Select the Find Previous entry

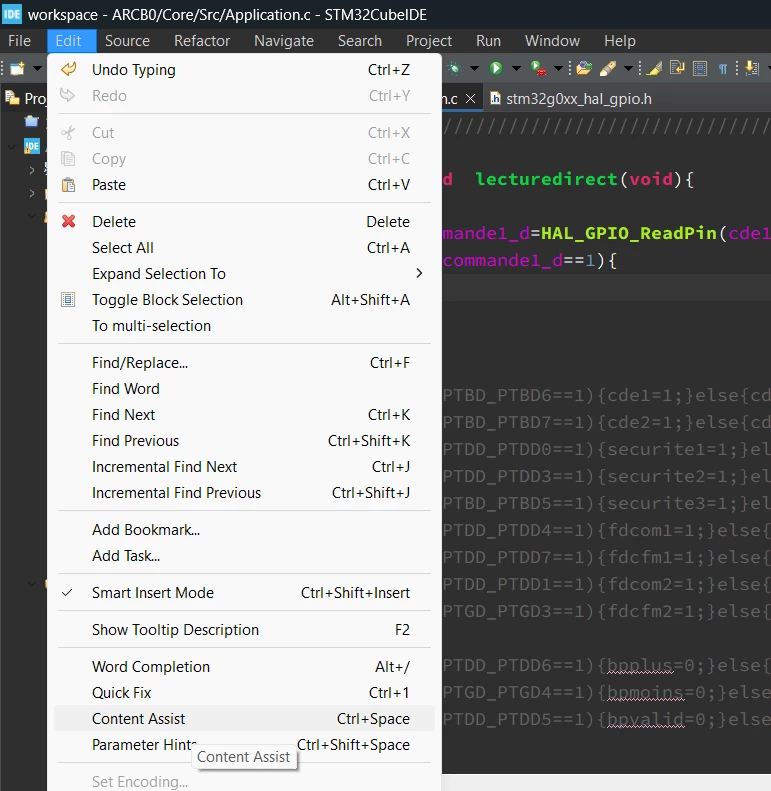tap(244, 441)
